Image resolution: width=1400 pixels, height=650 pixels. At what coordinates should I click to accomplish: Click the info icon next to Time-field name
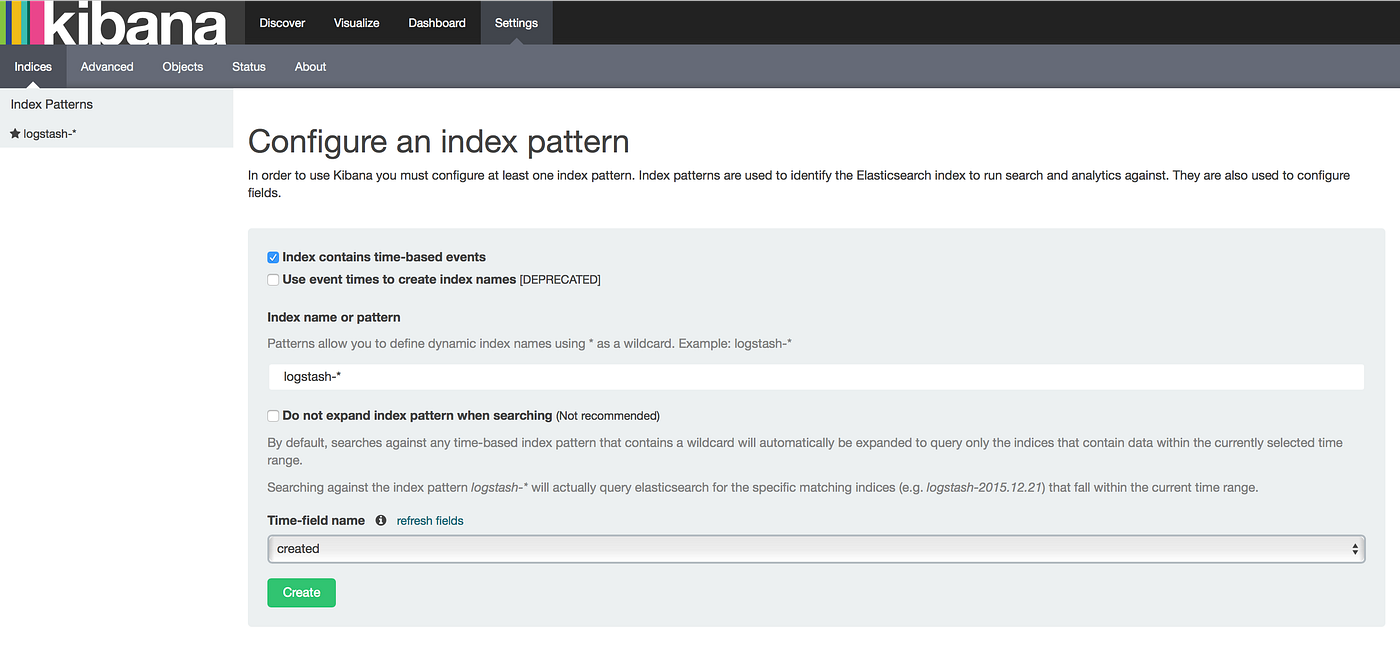[381, 521]
